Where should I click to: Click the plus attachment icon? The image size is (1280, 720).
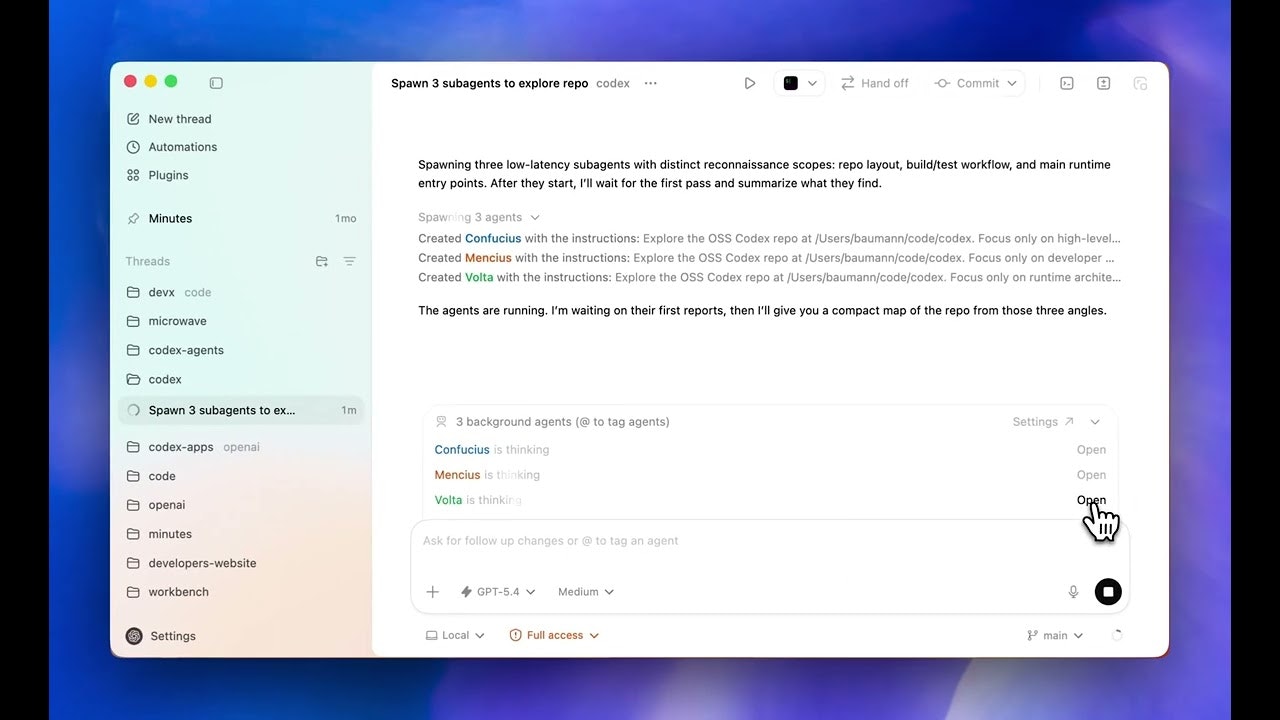(x=433, y=592)
